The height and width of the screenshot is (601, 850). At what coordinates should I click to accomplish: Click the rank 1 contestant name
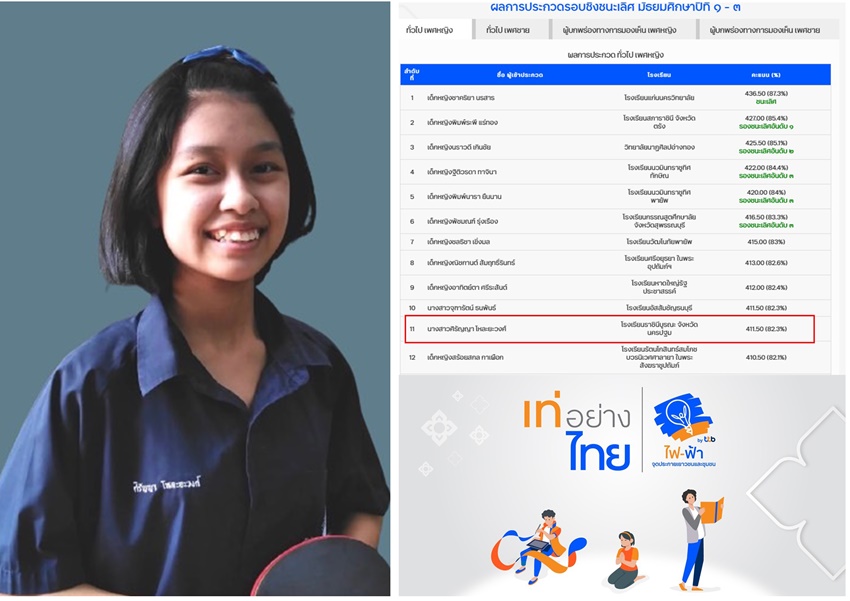[x=461, y=98]
